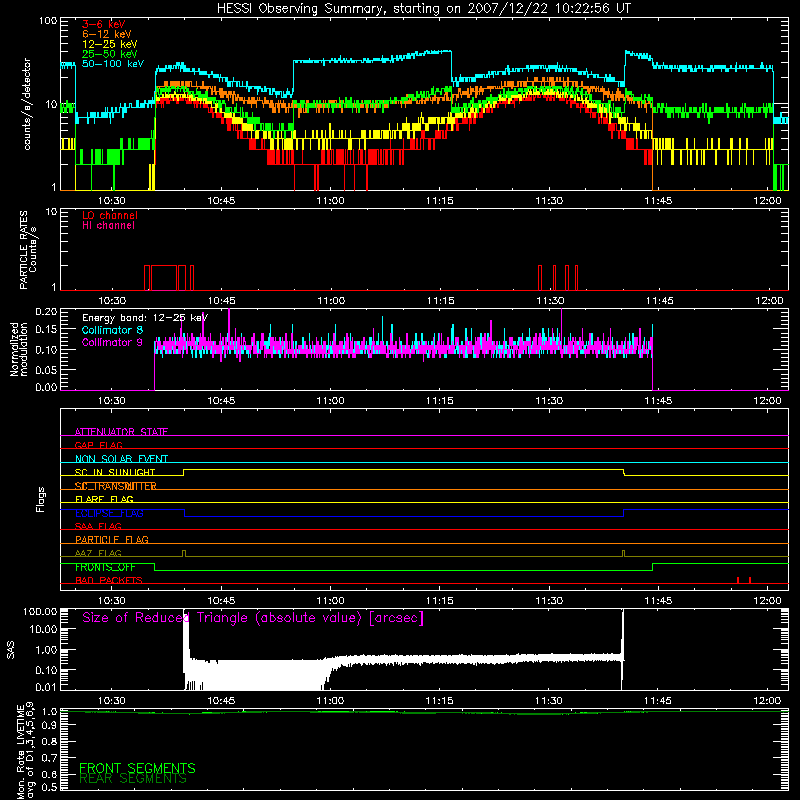
Task: Click the counts/s/detector axis label
Action: pos(27,104)
